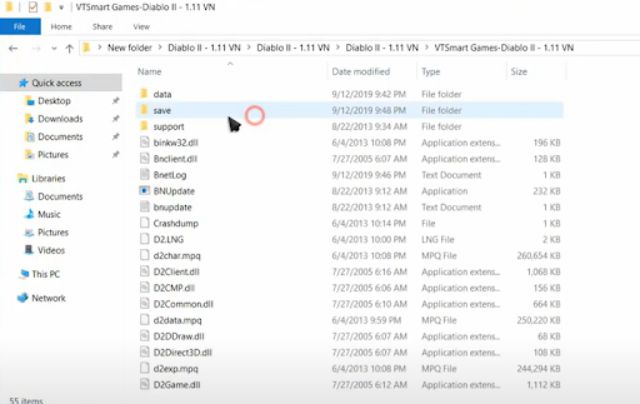Open the View ribbon tab
This screenshot has height=404, width=640.
pos(141,27)
